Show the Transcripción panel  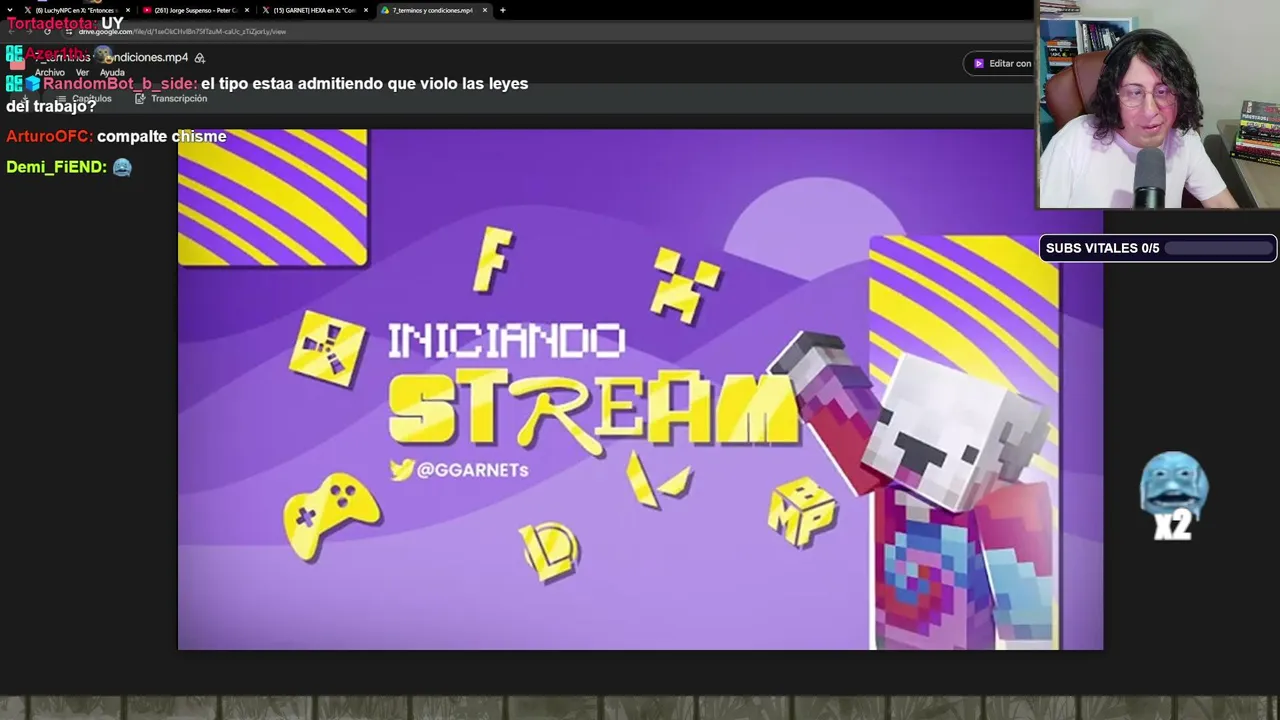pos(171,99)
